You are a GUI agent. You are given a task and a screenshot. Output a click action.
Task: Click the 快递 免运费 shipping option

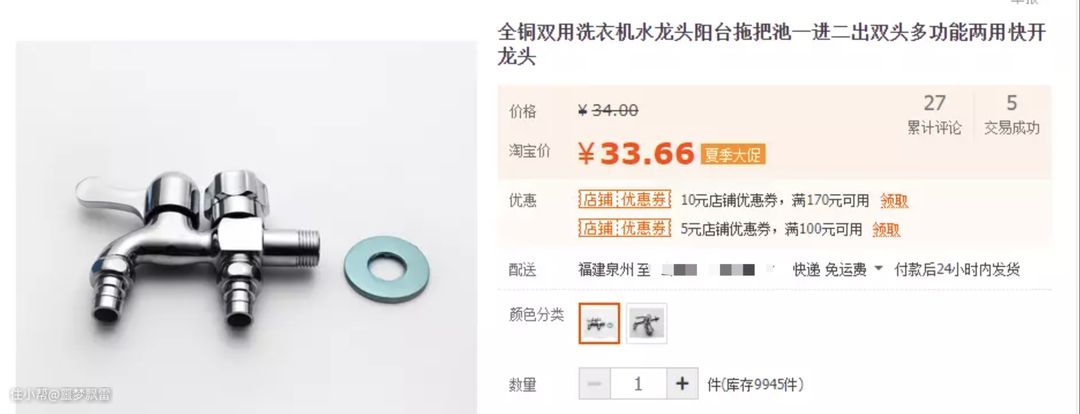point(829,269)
